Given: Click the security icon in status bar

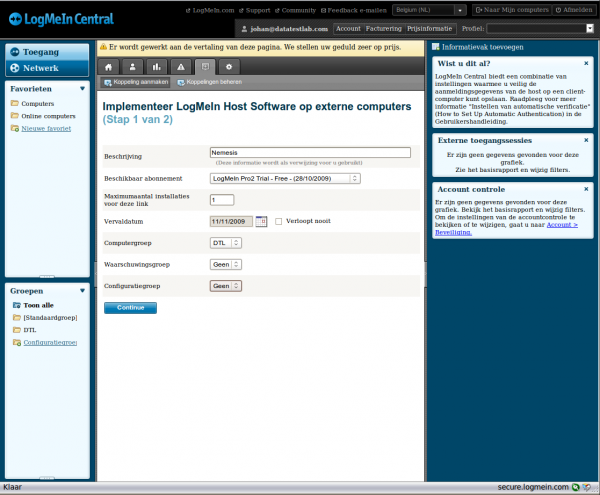Looking at the screenshot, I should coord(576,487).
